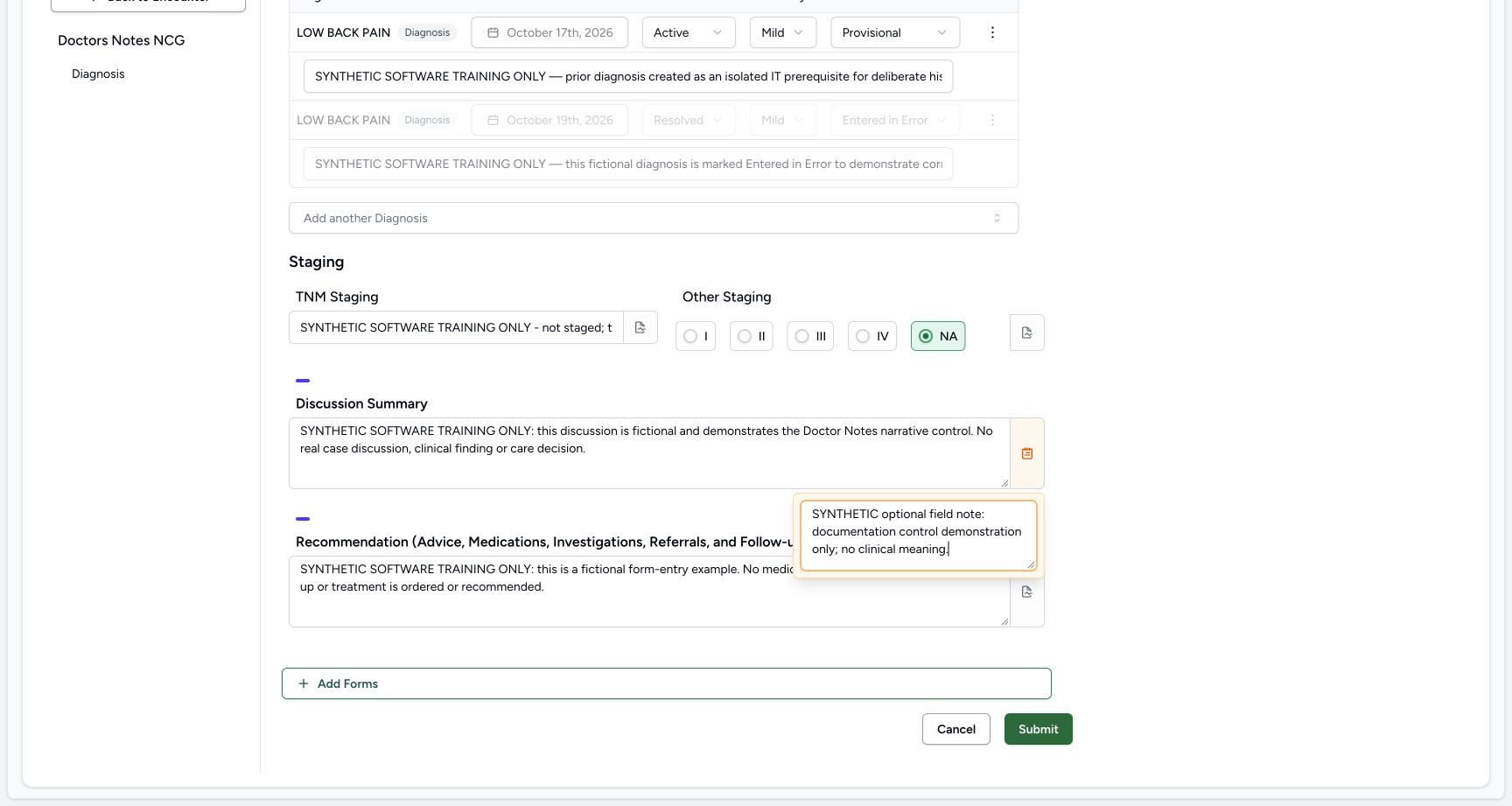Open three-dot menu for active Low Back Pain diagnosis
The width and height of the screenshot is (1512, 806).
pos(992,32)
